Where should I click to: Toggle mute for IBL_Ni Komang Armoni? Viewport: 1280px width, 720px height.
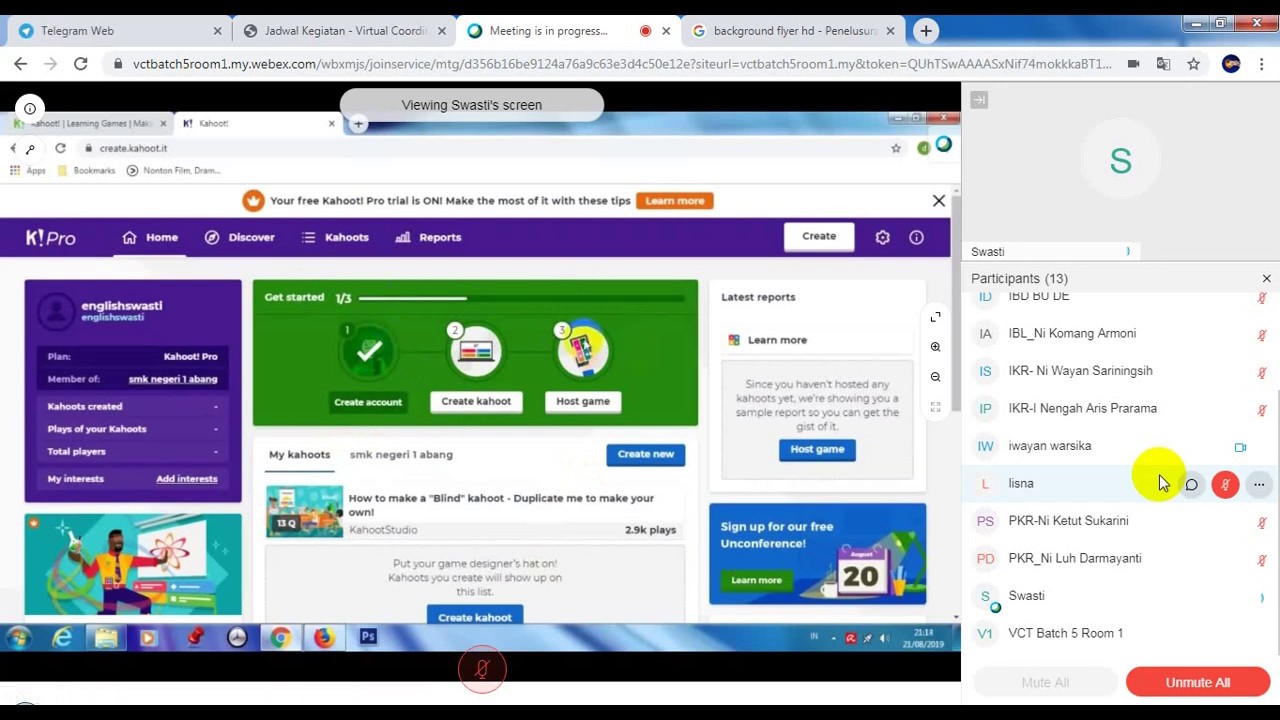1262,335
